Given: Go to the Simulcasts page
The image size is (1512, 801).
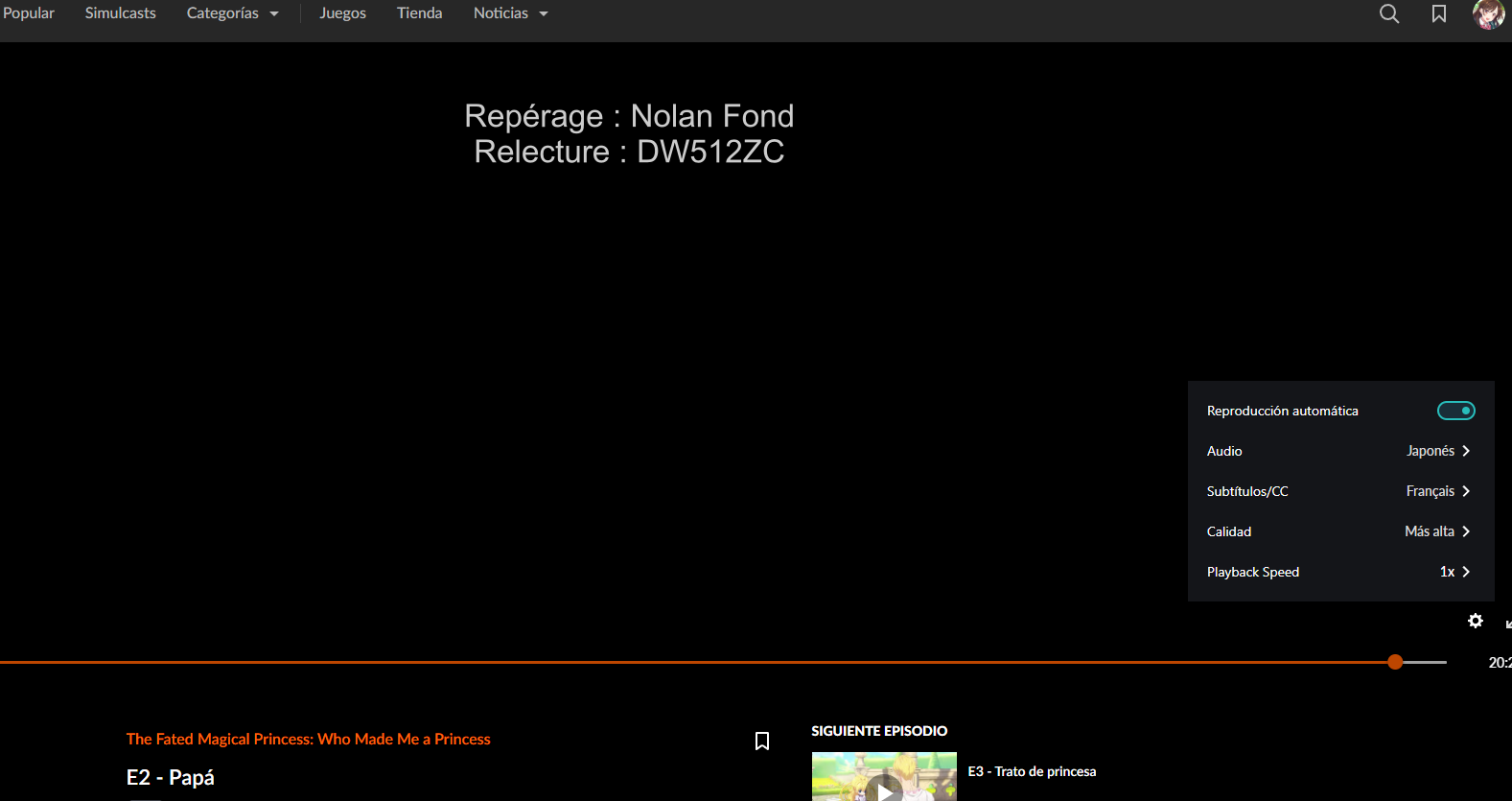Looking at the screenshot, I should click(120, 13).
